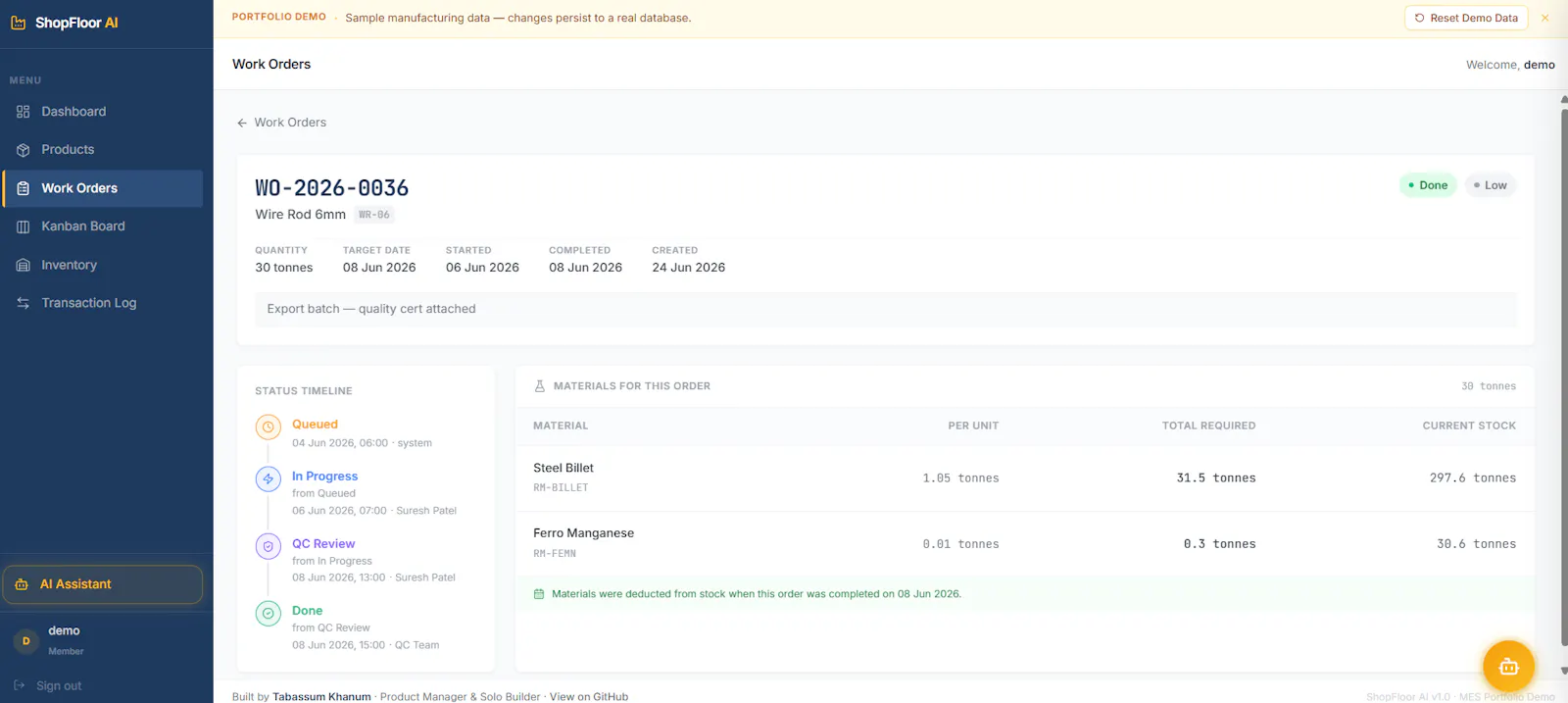Screen dimensions: 1568x703
Task: Click the Queued clock icon in timeline
Action: [x=268, y=427]
